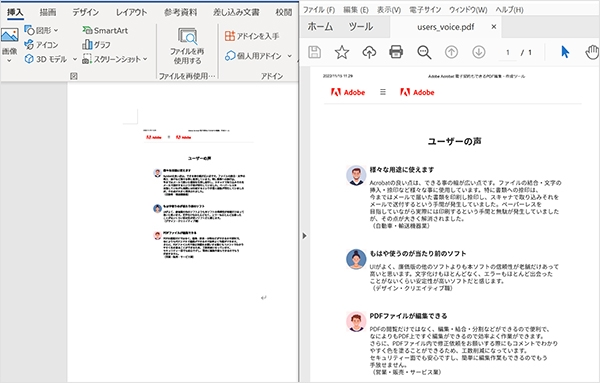Click the second Adobe logo in PDF page
600x383 pixels.
417,92
